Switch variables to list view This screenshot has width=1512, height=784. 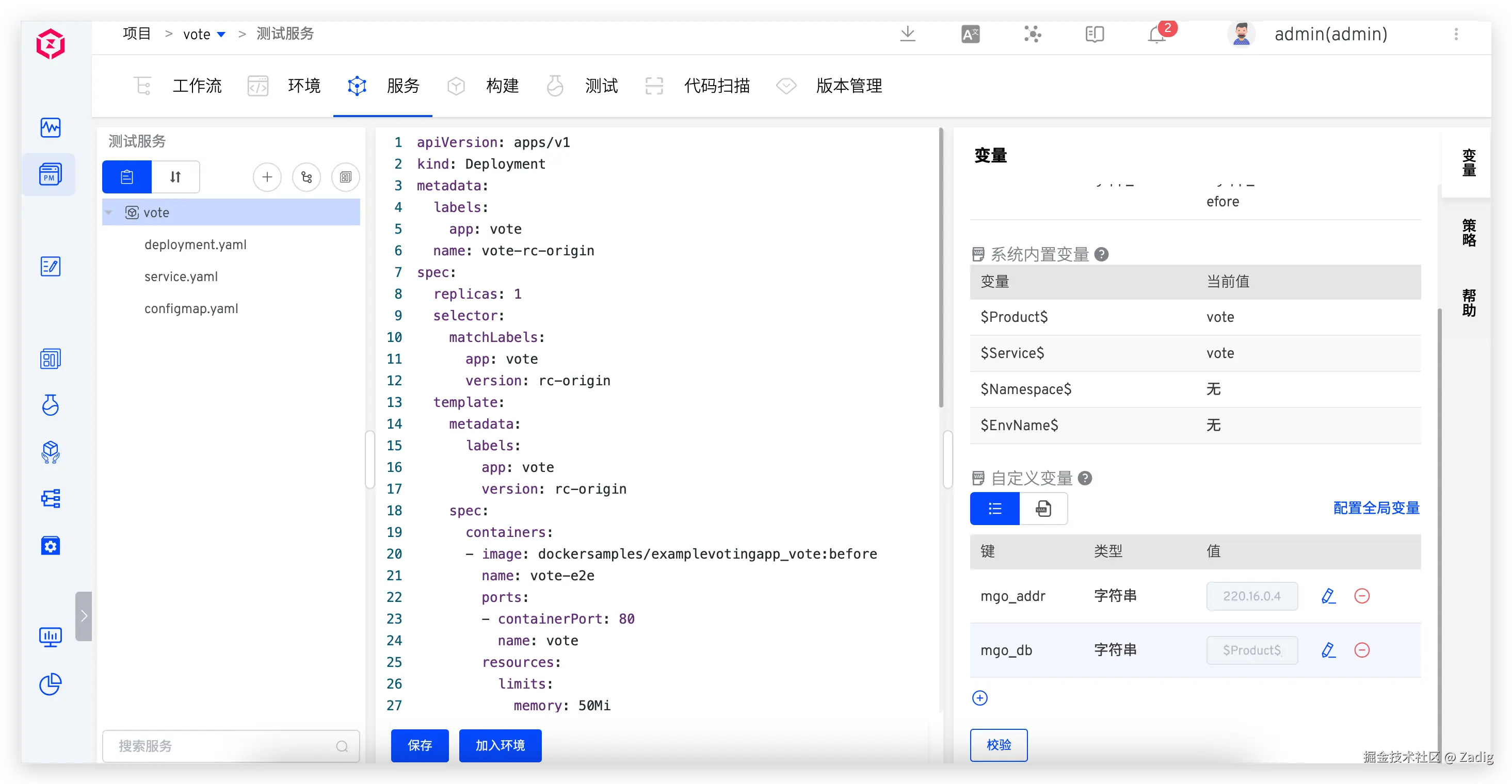coord(995,509)
